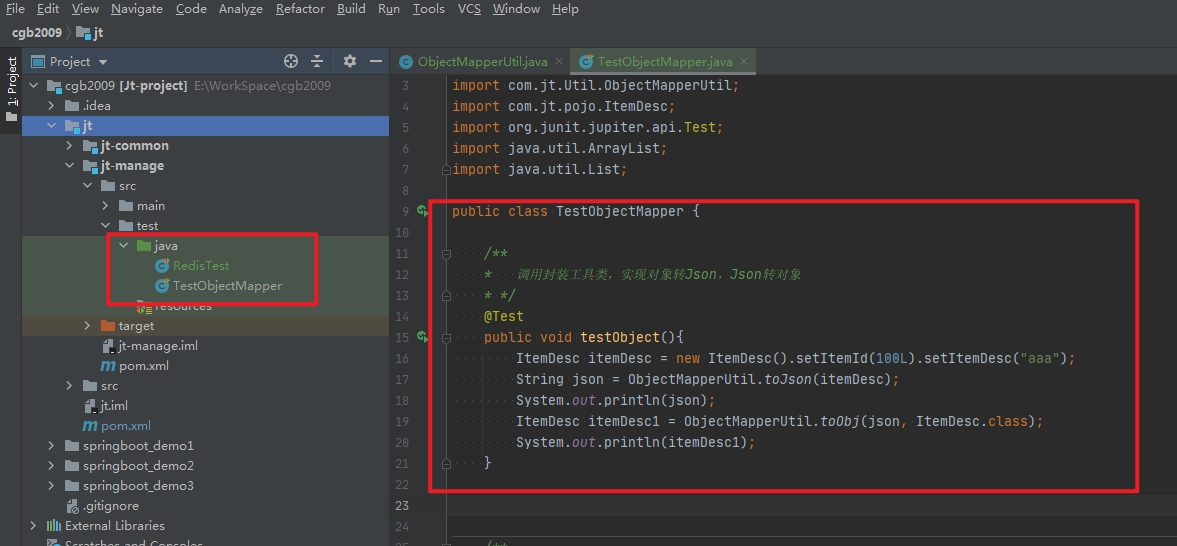Click the collapse all icon in Project panel

[x=318, y=62]
